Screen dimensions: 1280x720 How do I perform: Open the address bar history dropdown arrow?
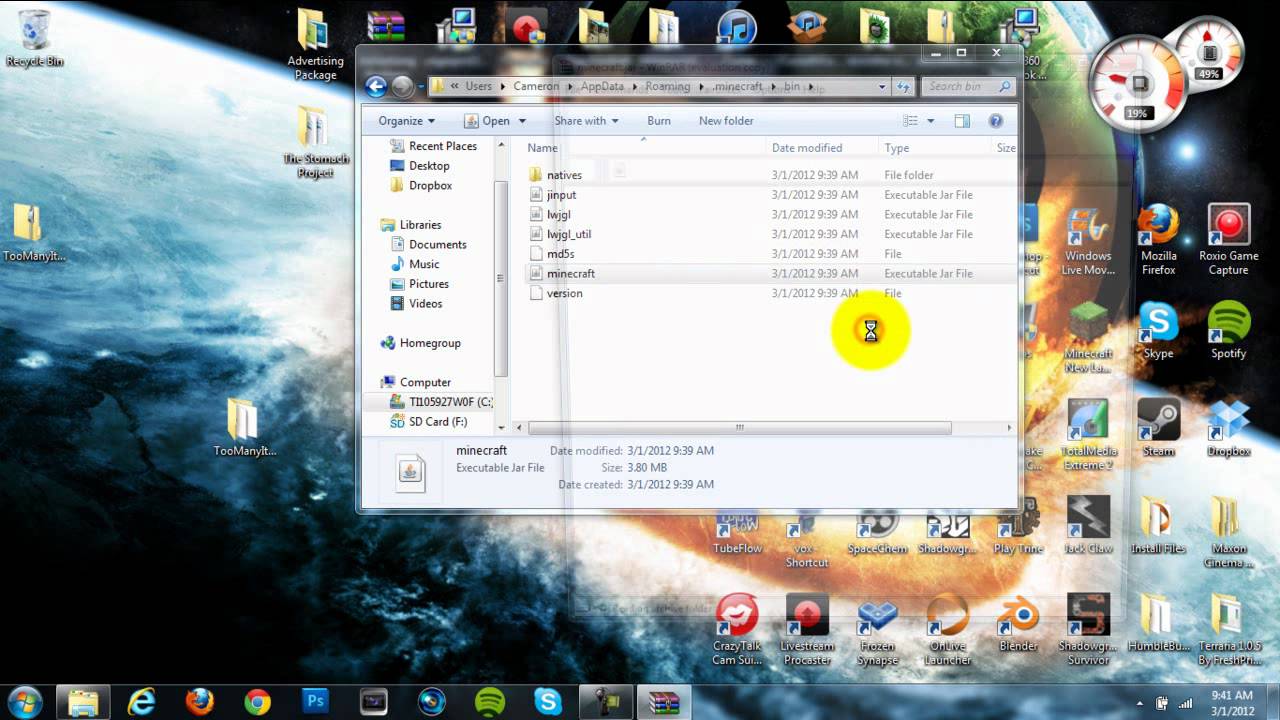coord(880,87)
